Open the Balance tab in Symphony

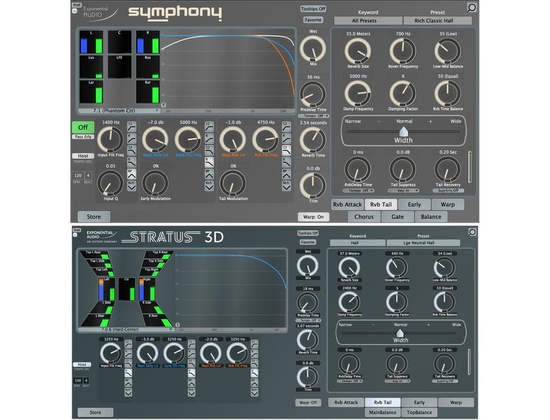coord(431,217)
